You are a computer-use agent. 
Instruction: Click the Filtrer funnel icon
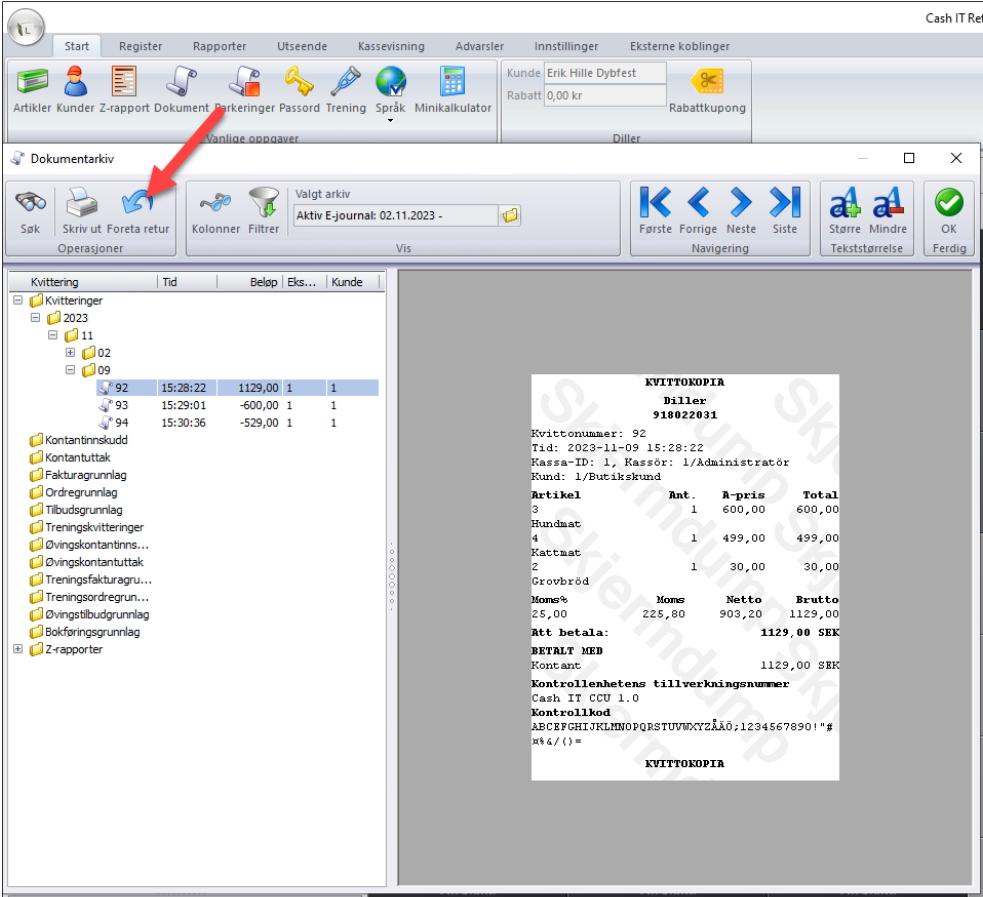(x=263, y=204)
